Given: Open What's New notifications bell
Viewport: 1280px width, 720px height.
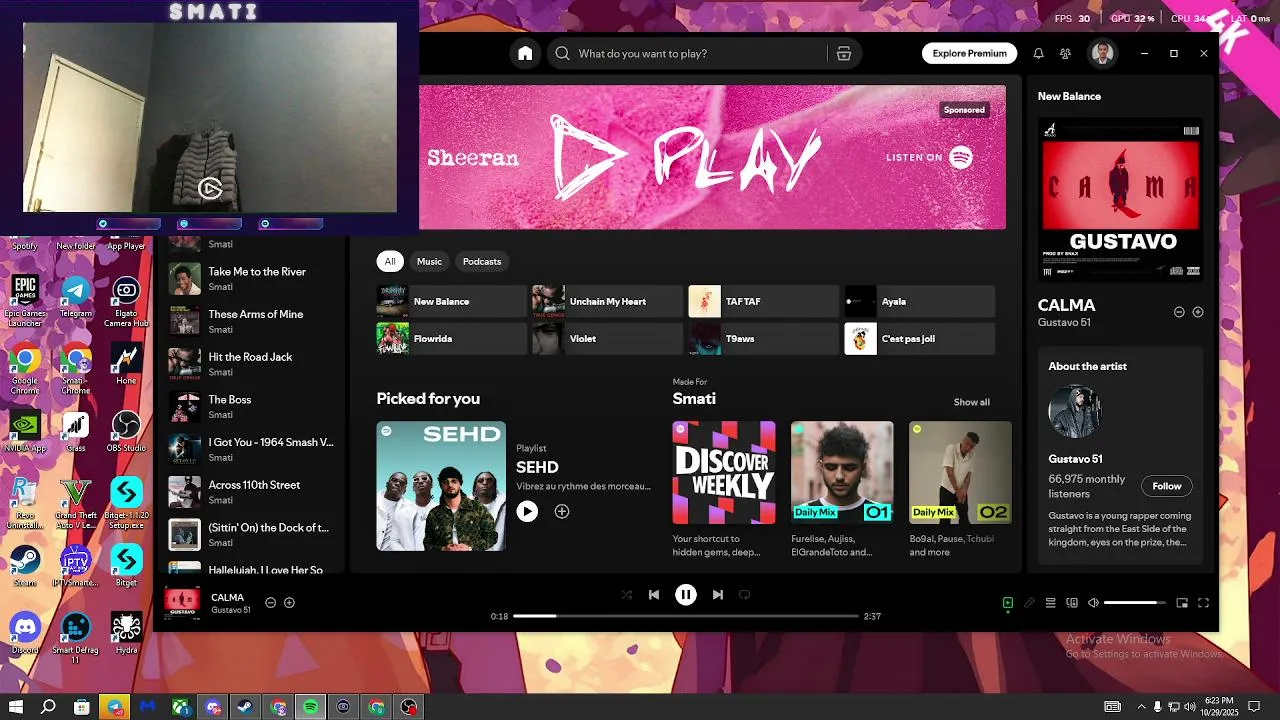Looking at the screenshot, I should coord(1038,54).
